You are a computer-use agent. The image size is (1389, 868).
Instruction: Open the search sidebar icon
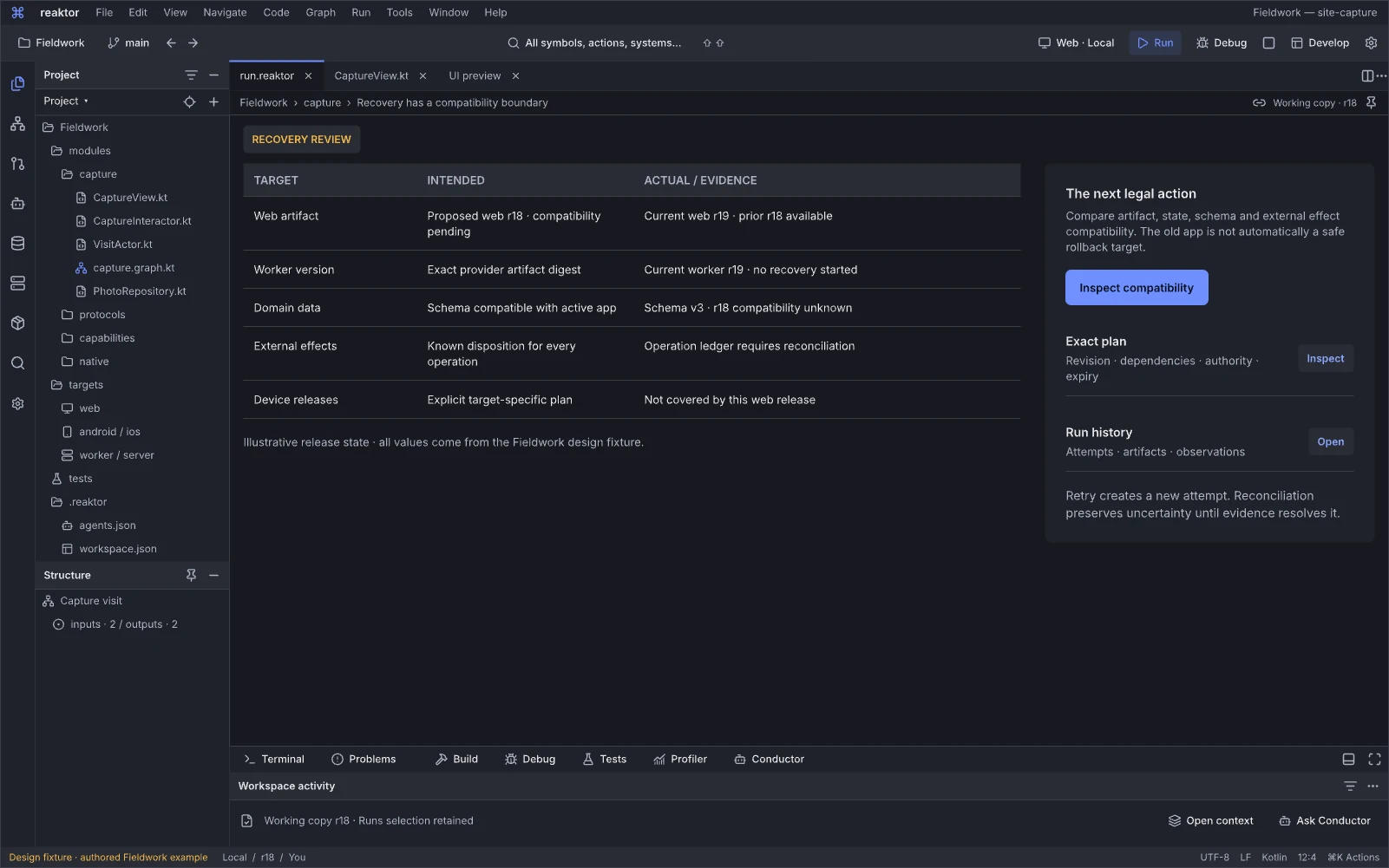17,363
